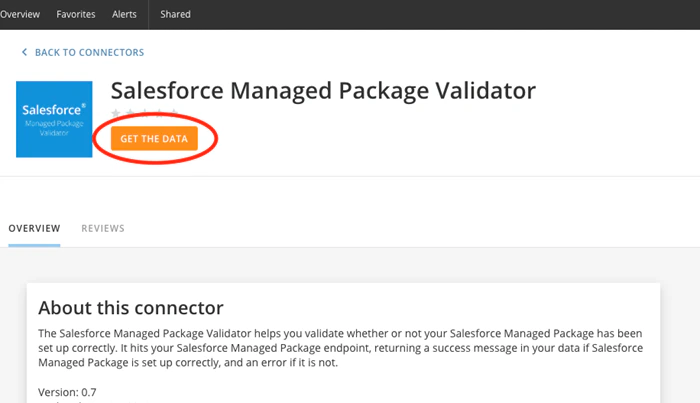Click the blue underline beneath Overview tab

(x=34, y=245)
